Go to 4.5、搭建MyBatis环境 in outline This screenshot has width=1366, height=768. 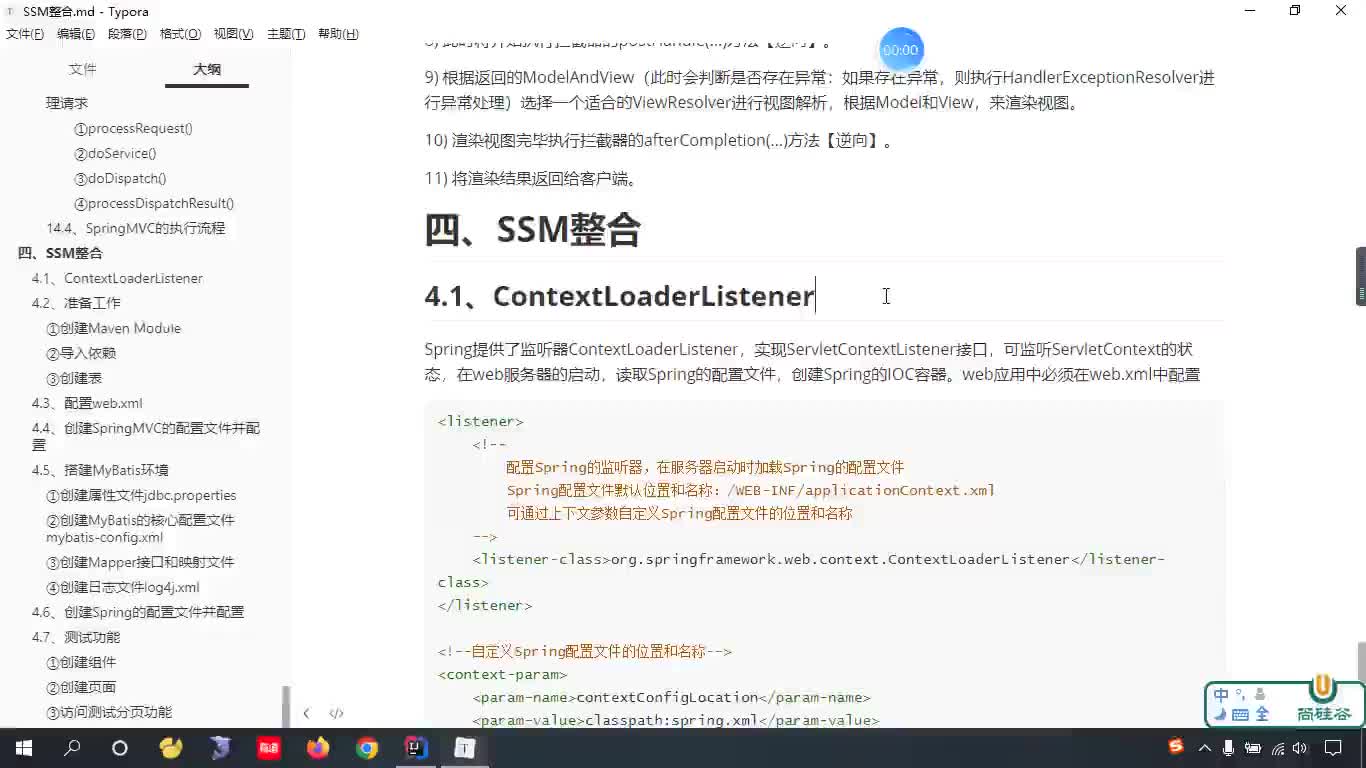[100, 470]
